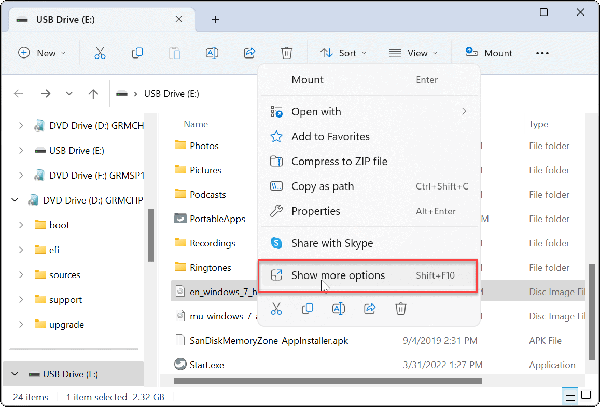Click the Rename icon in top toolbar
This screenshot has height=407, width=600.
(x=211, y=53)
